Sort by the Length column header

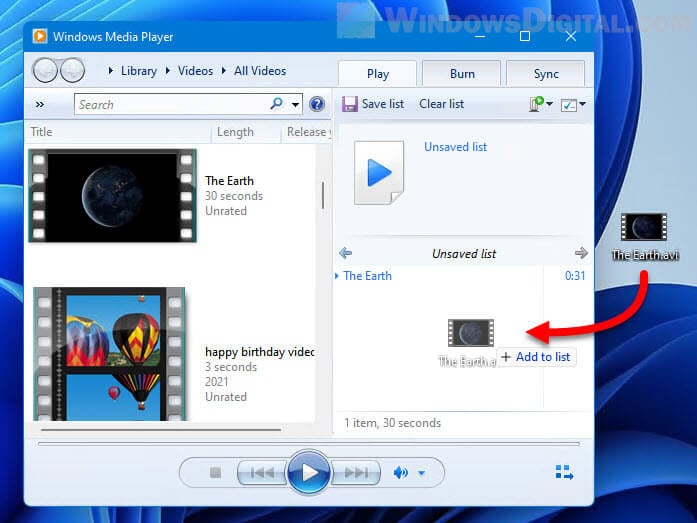tap(246, 132)
